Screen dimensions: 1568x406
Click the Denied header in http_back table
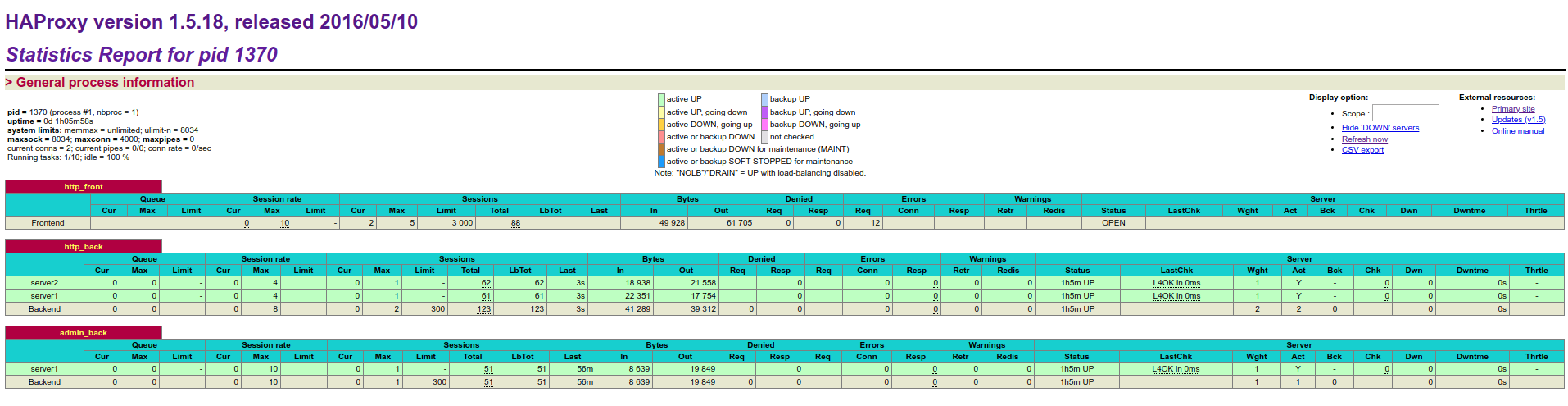[761, 259]
